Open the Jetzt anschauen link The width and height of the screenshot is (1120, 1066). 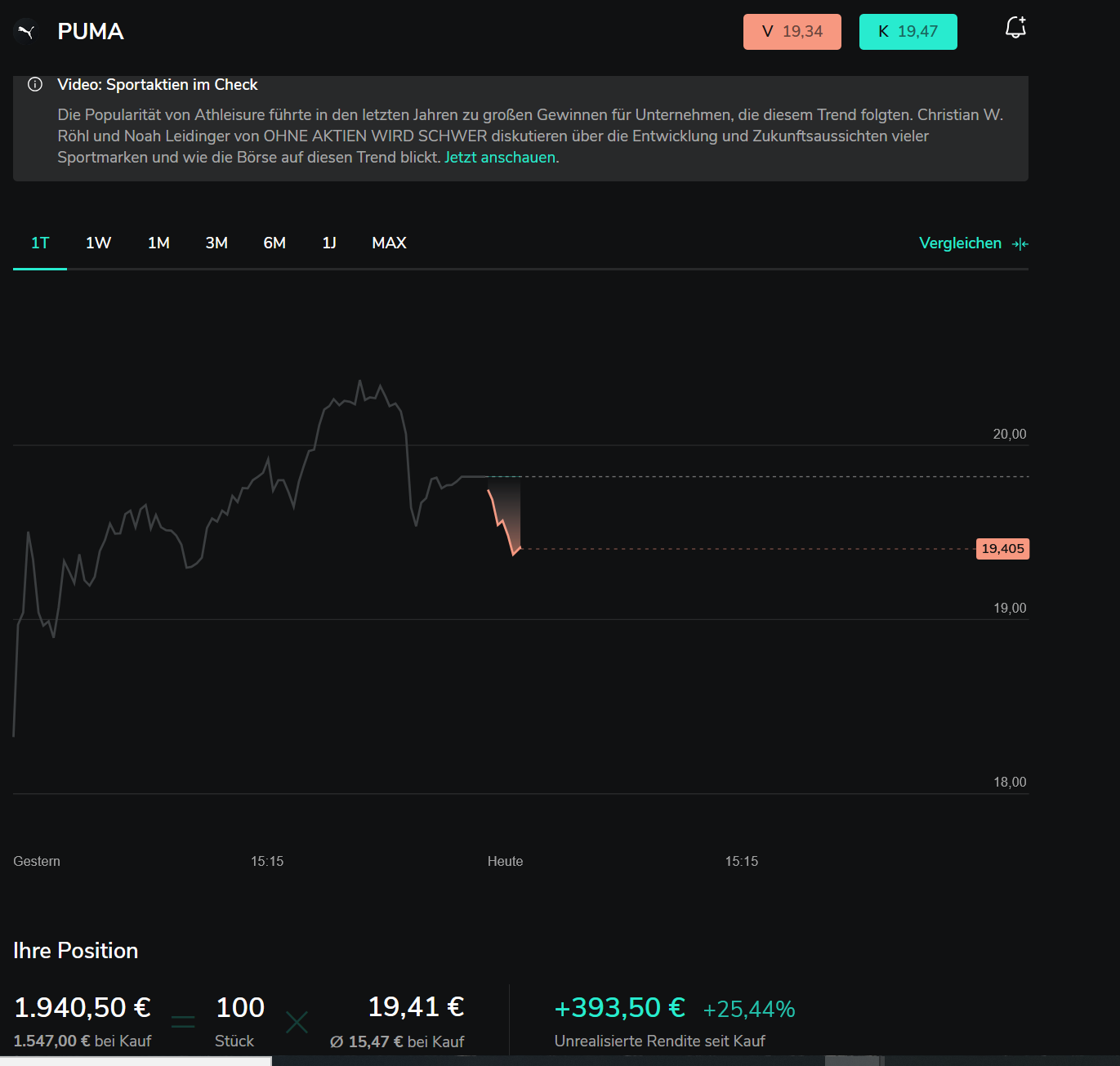coord(500,158)
